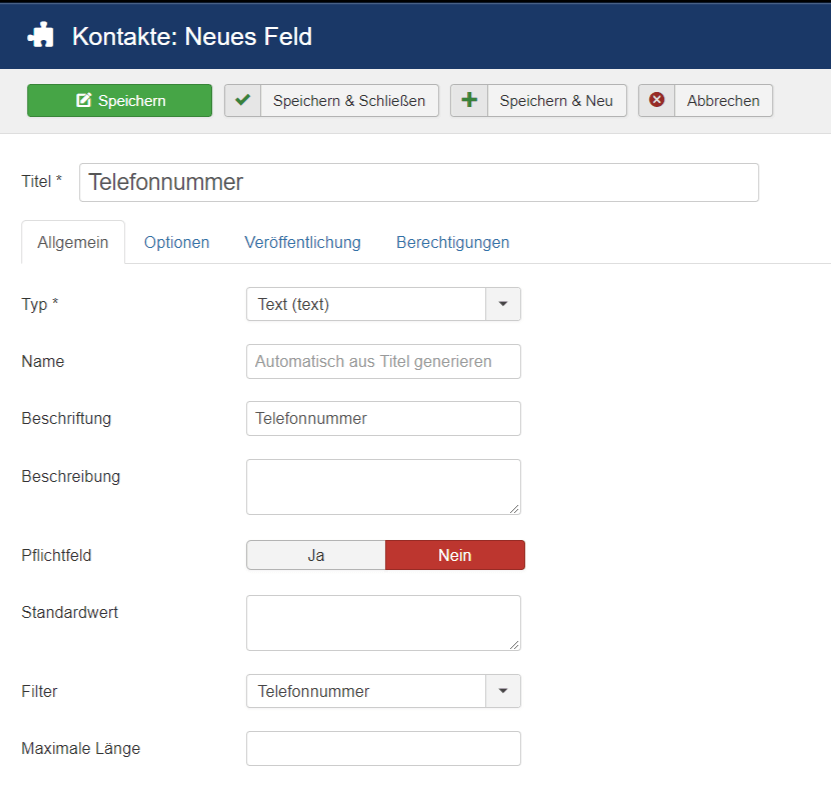The width and height of the screenshot is (831, 800).
Task: Click Speichern & Schließen label
Action: [x=349, y=101]
